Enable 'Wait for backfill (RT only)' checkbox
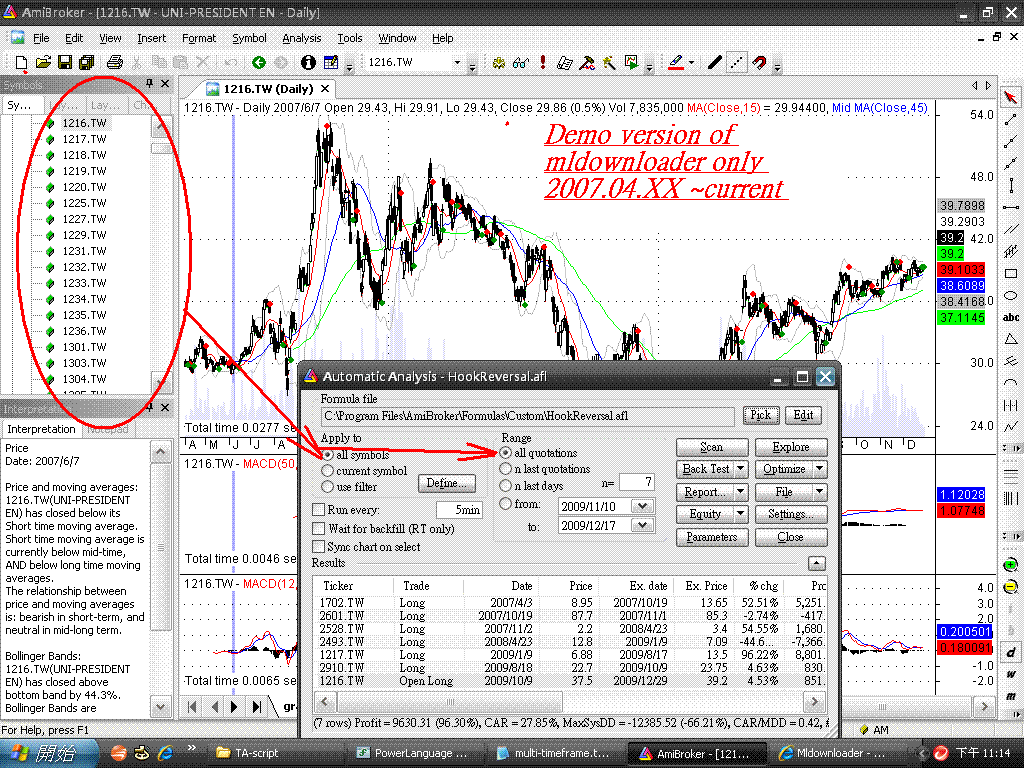The height and width of the screenshot is (768, 1024). click(x=319, y=528)
